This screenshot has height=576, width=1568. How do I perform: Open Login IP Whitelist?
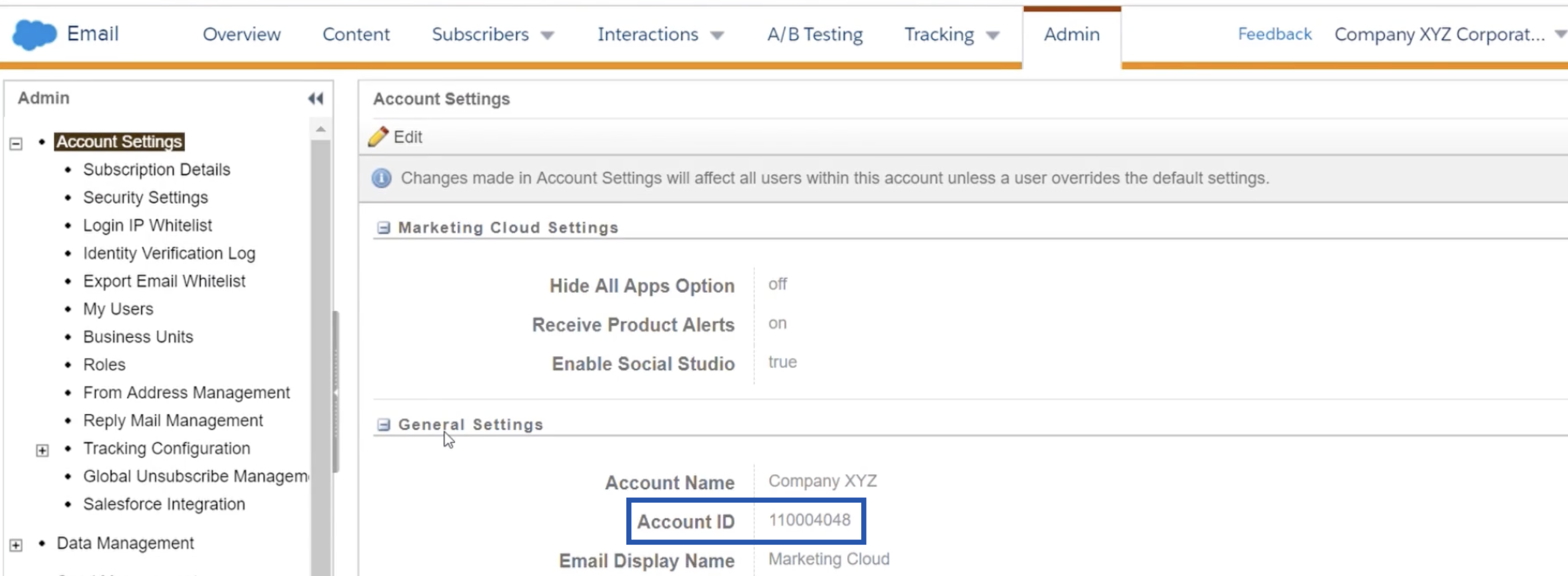tap(147, 225)
